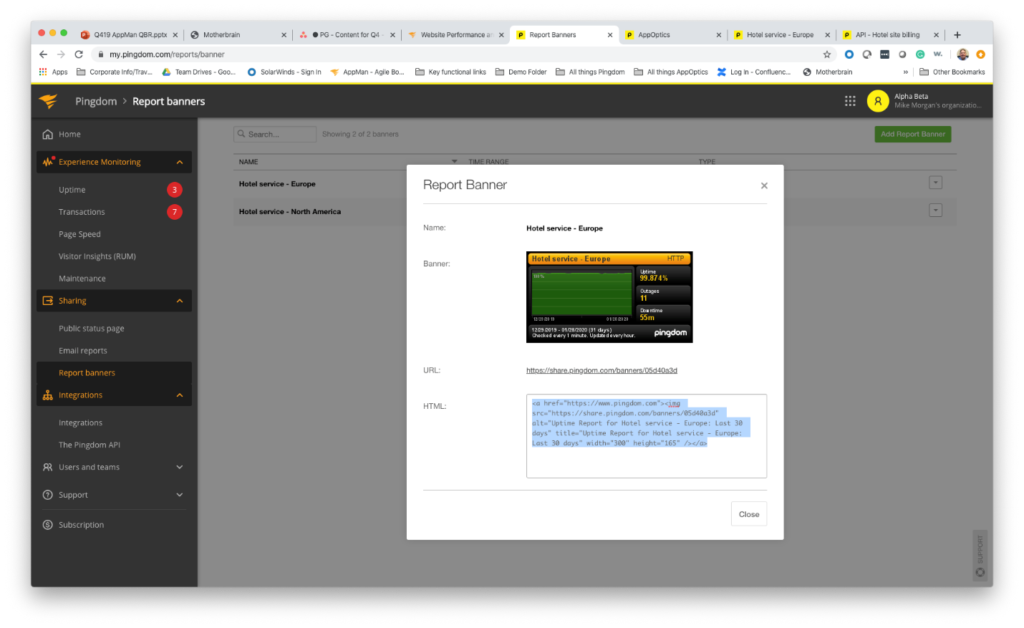Viewport: 1024px width, 628px height.
Task: Switch to the Q419 AppMan QBR.pptx tab
Action: (129, 35)
